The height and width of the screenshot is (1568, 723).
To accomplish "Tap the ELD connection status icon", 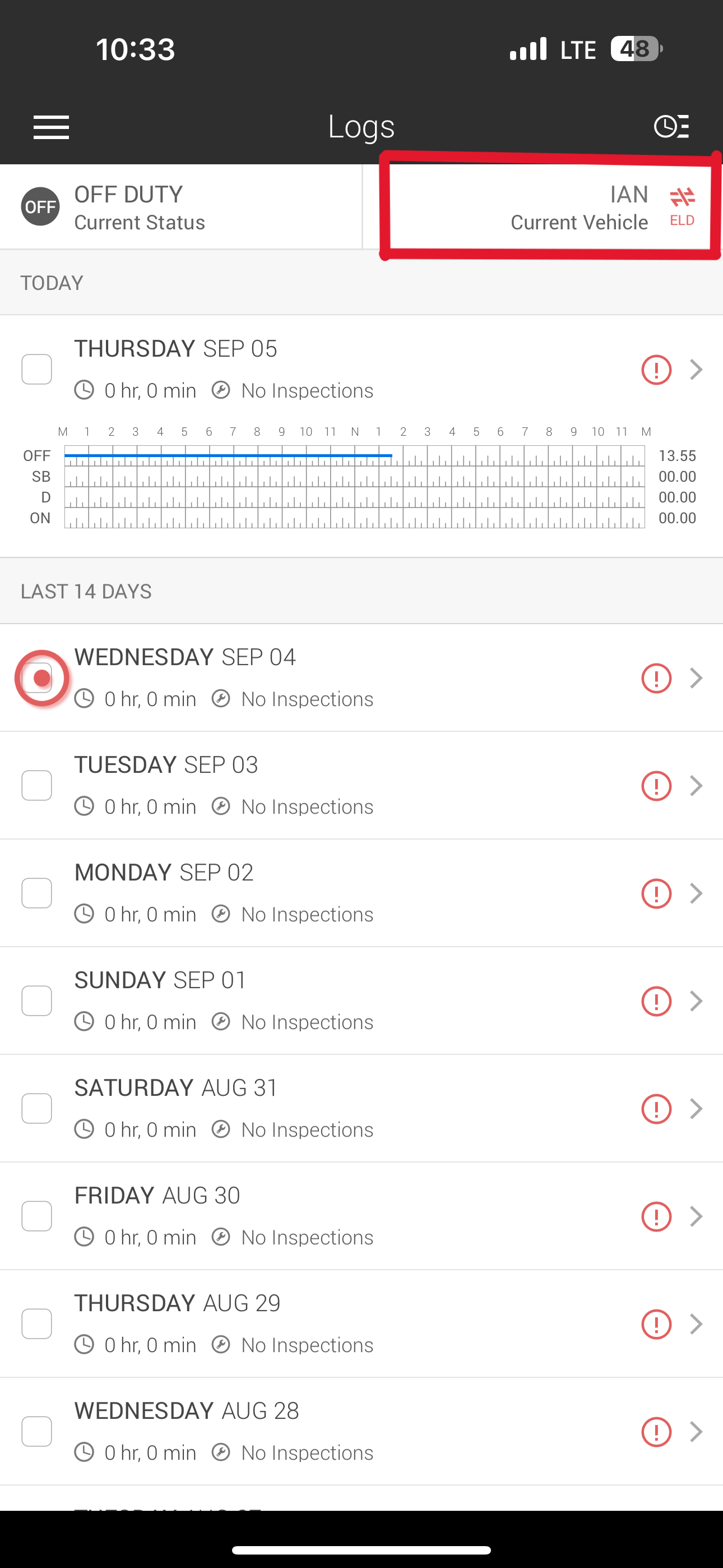I will (x=682, y=206).
